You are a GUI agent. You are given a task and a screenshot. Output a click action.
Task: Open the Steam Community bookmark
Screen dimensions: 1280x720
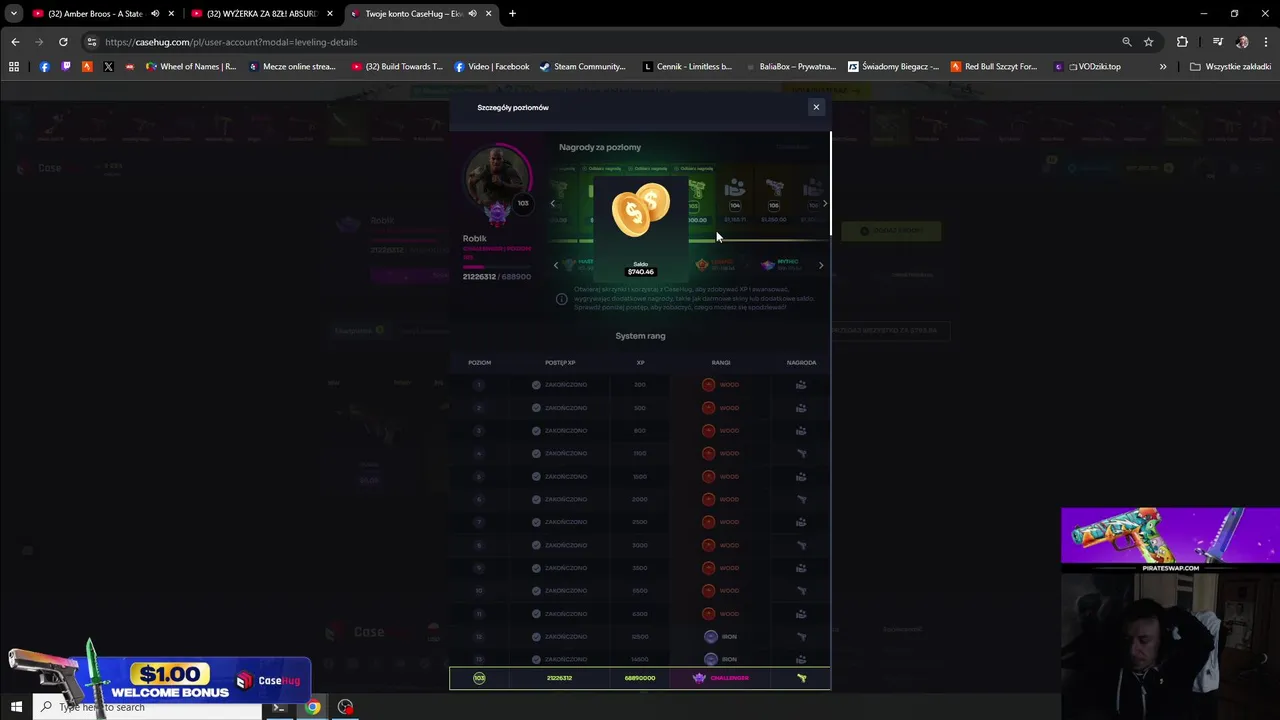[x=582, y=67]
